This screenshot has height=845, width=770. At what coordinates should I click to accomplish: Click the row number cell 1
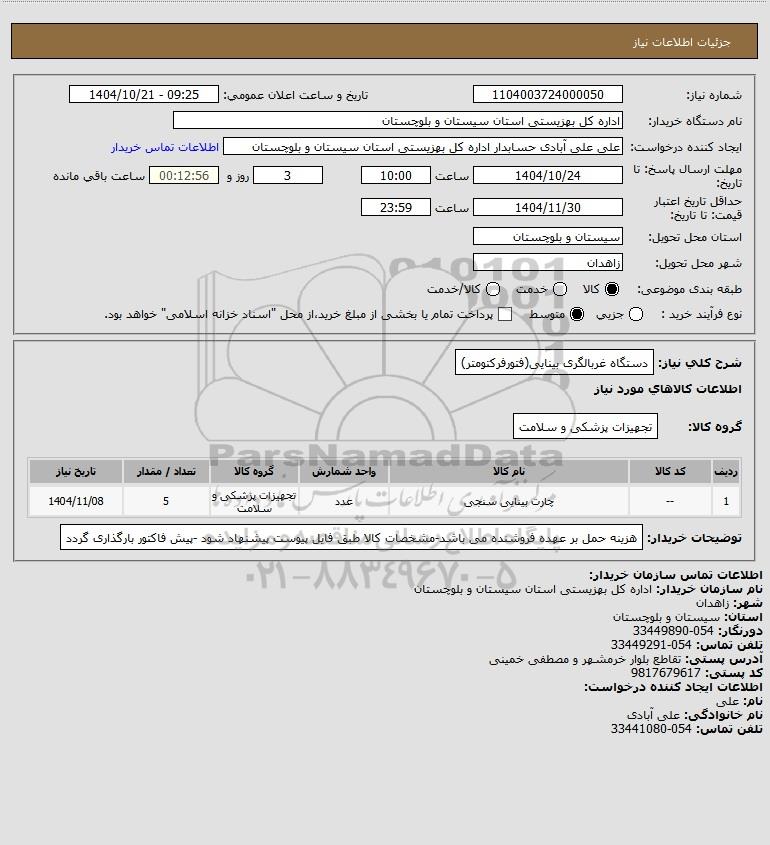click(726, 502)
